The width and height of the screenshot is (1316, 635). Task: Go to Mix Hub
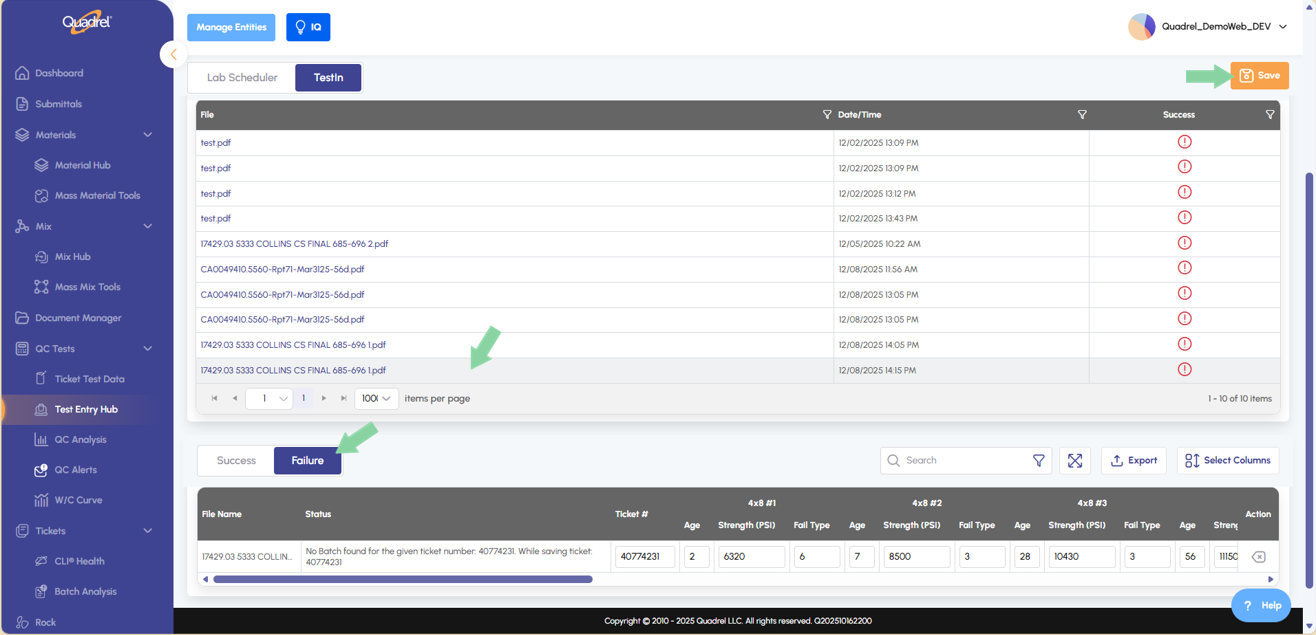point(72,257)
